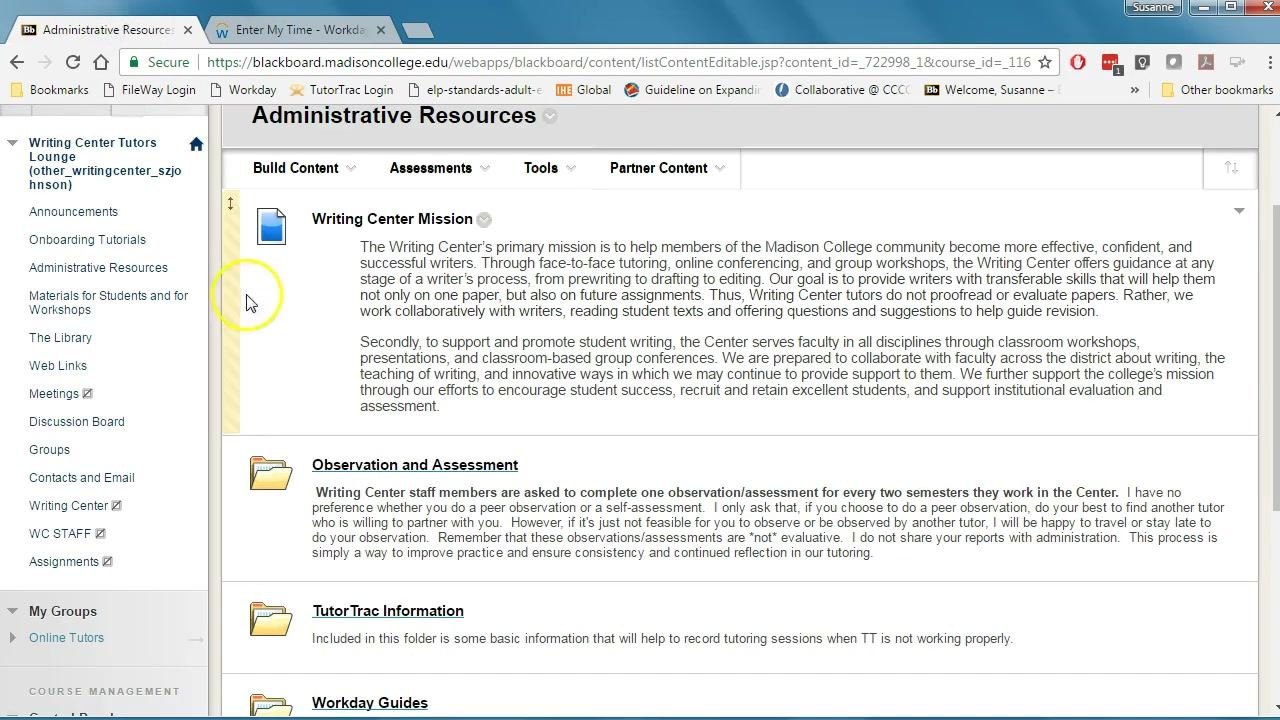Open the gray shield extension icon
The height and width of the screenshot is (720, 1280).
point(1174,62)
